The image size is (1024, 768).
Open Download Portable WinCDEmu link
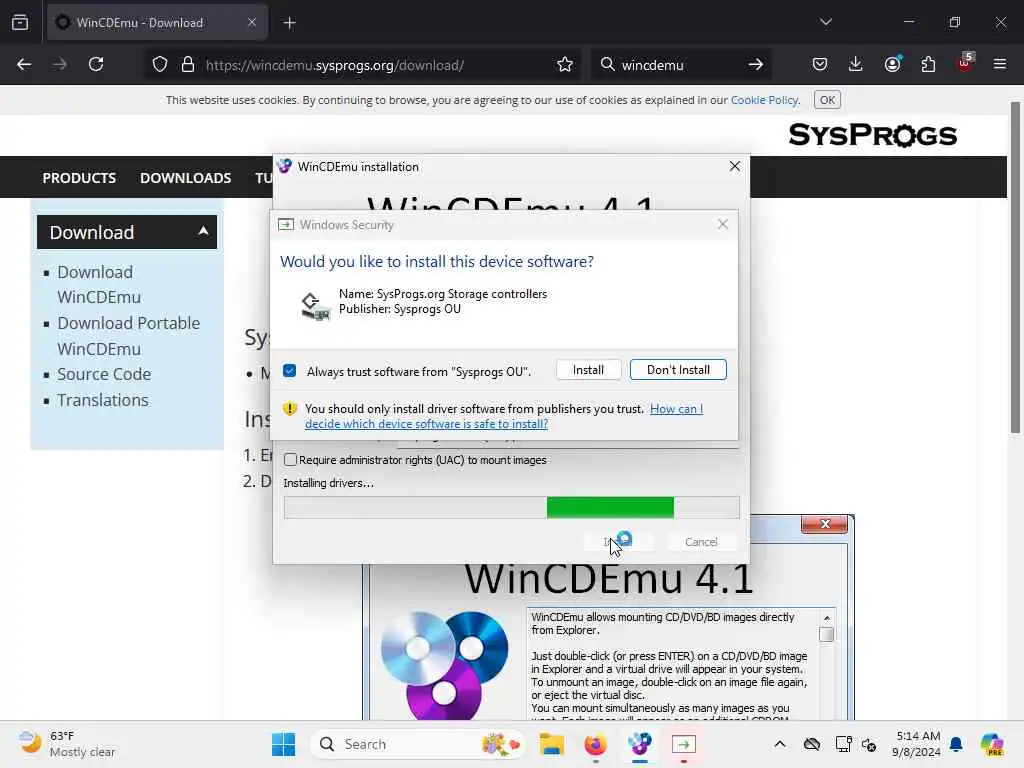[129, 336]
